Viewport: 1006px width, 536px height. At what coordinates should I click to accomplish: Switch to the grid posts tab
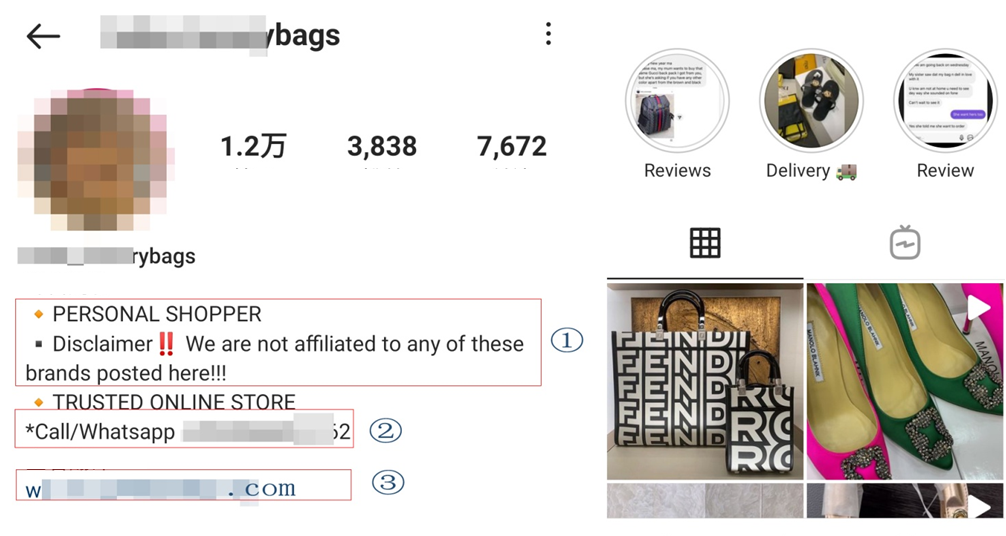[704, 243]
